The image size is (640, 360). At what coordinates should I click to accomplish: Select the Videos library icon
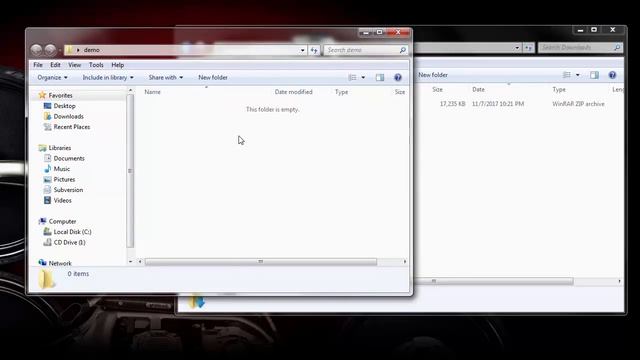pos(47,200)
